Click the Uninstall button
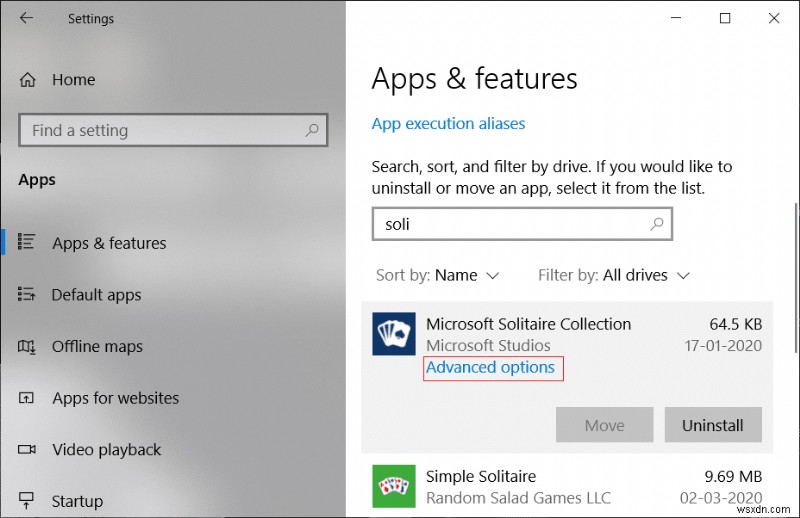800x518 pixels. 713,425
